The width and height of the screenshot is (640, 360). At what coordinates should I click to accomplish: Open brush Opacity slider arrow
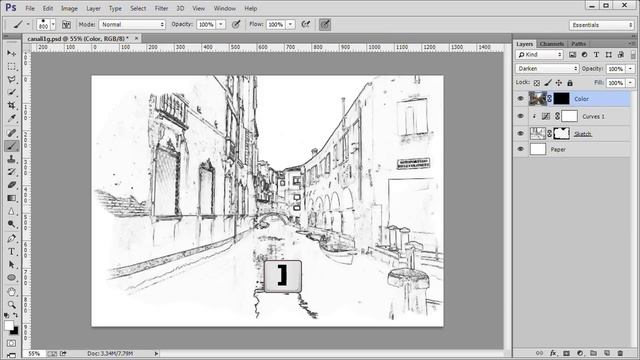point(221,24)
